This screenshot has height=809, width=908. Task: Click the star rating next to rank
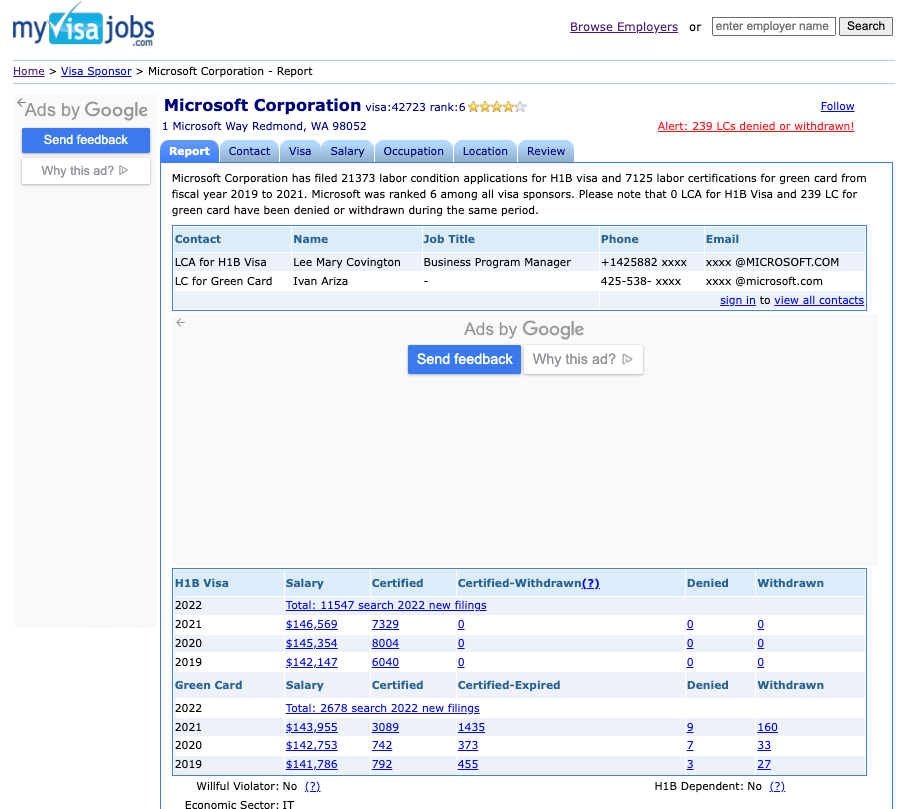(497, 107)
